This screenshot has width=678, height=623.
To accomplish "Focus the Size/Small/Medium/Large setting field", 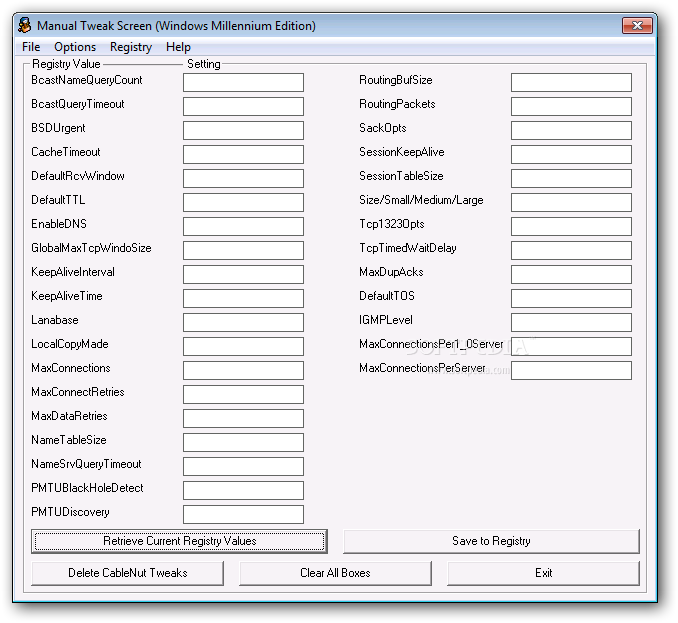I will coord(571,202).
